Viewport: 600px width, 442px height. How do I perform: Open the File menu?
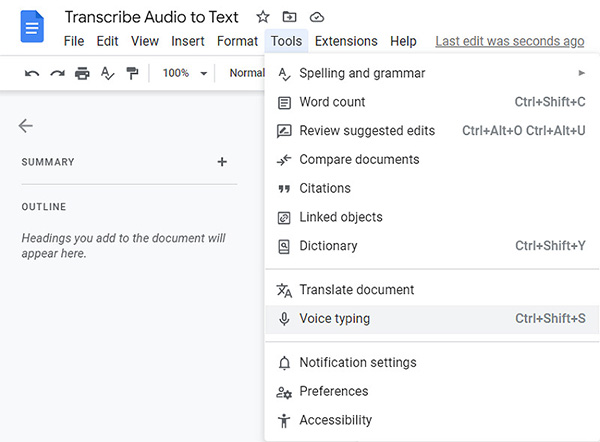pos(74,41)
